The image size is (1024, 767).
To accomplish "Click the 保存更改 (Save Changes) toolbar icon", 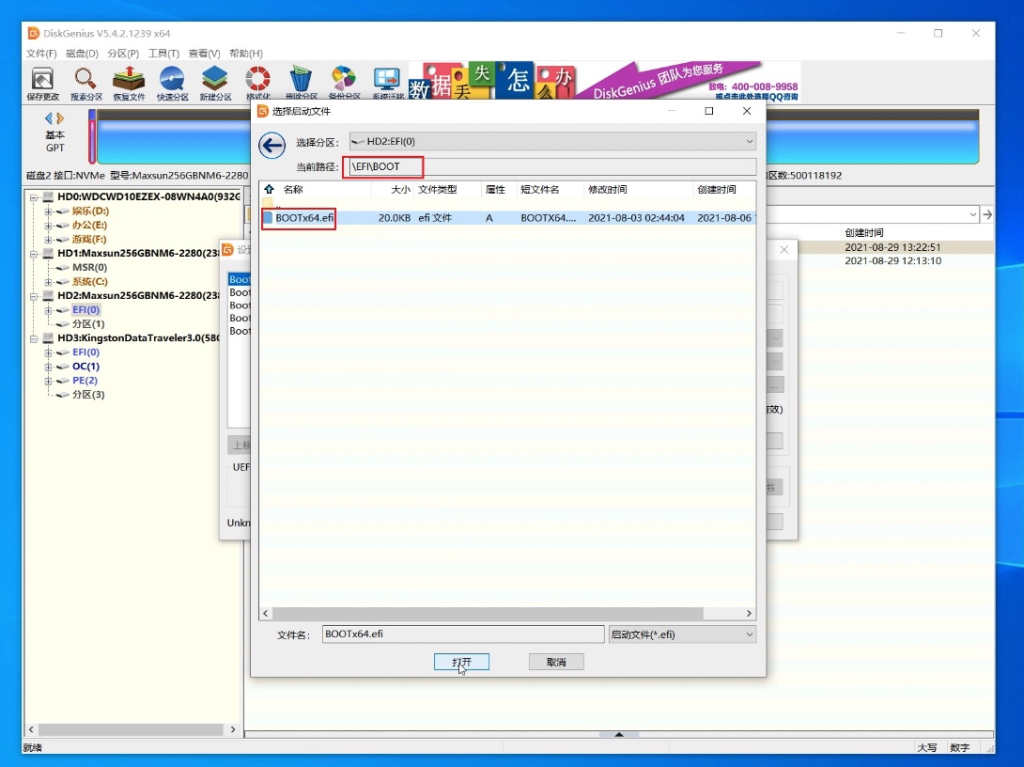I will pos(42,82).
